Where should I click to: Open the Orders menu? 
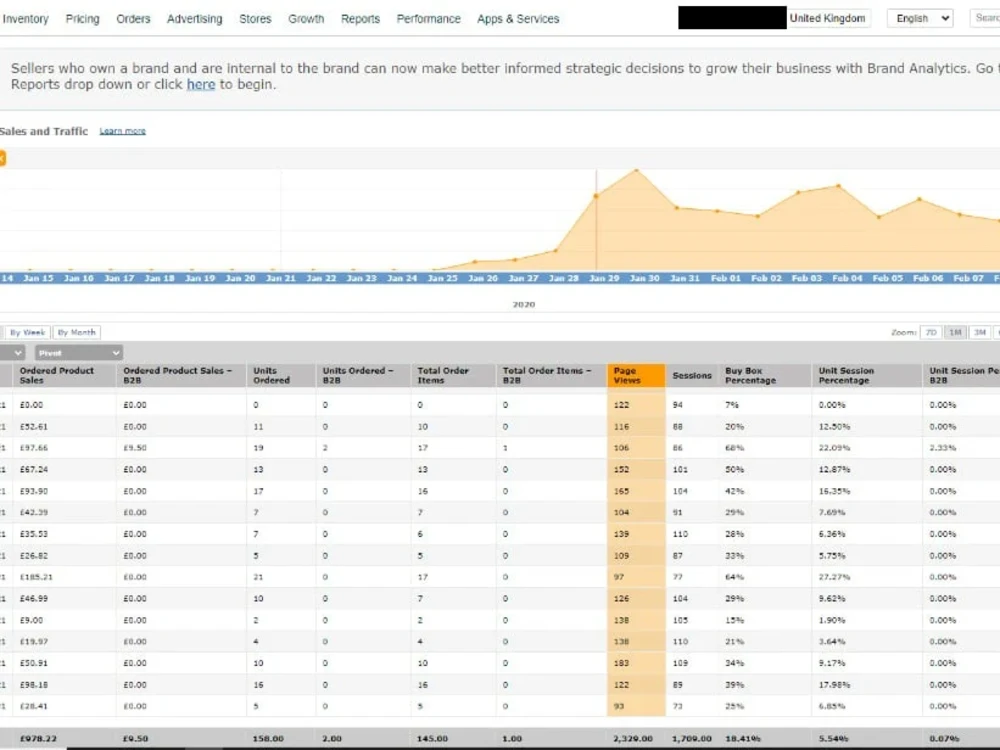click(133, 19)
